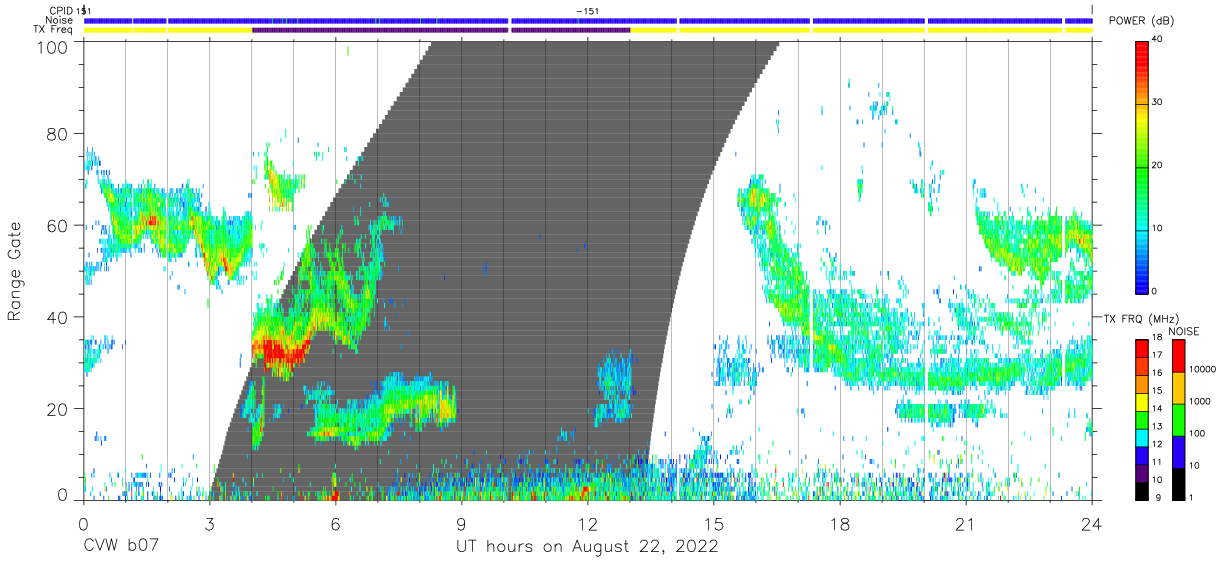Click the 'CVW b07' radar beam label

(123, 547)
